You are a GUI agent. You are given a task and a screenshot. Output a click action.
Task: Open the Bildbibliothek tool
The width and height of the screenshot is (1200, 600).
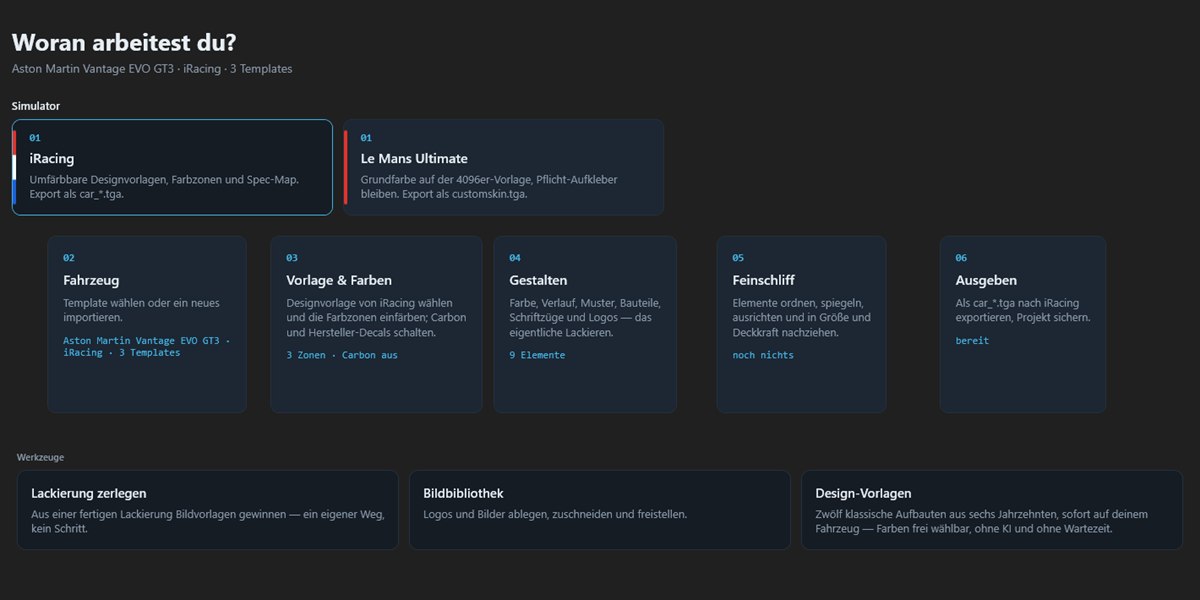click(x=600, y=510)
